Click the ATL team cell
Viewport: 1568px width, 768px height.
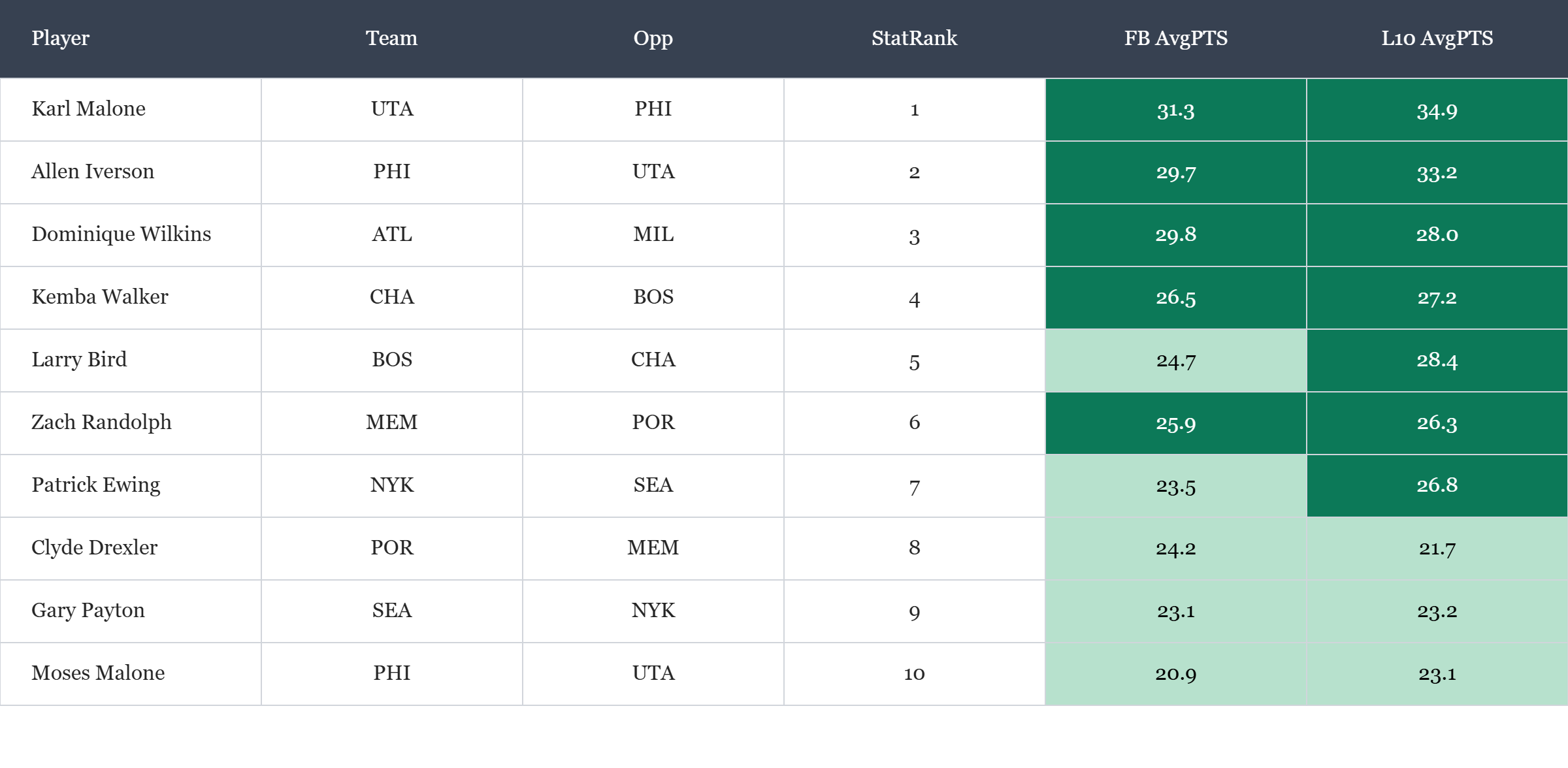[392, 234]
